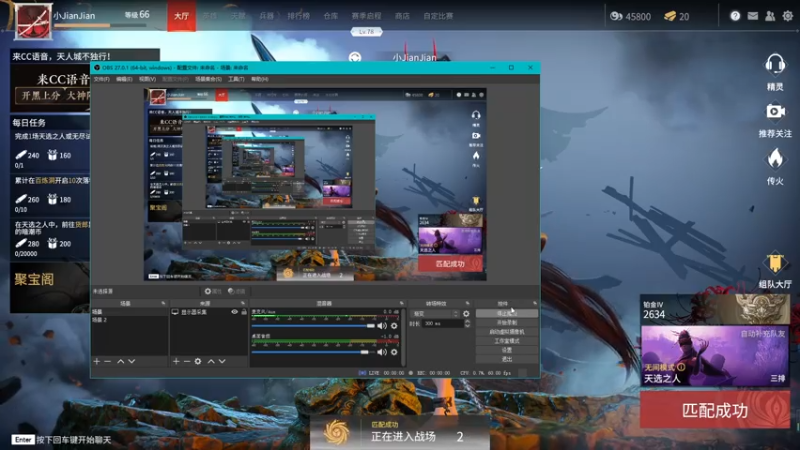Click 启动虚拟摄像机 virtual camera button
800x450 pixels.
click(x=507, y=332)
